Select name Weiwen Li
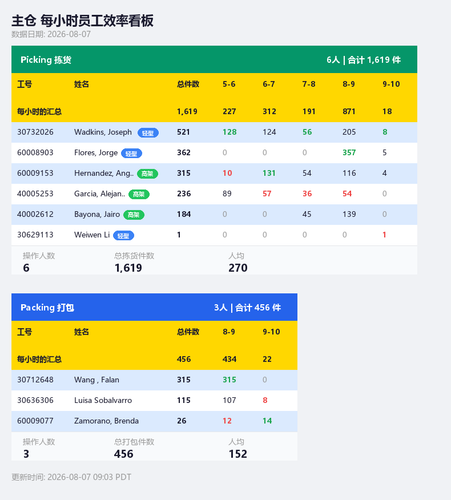Viewport: 451px width, 500px height. [x=92, y=235]
